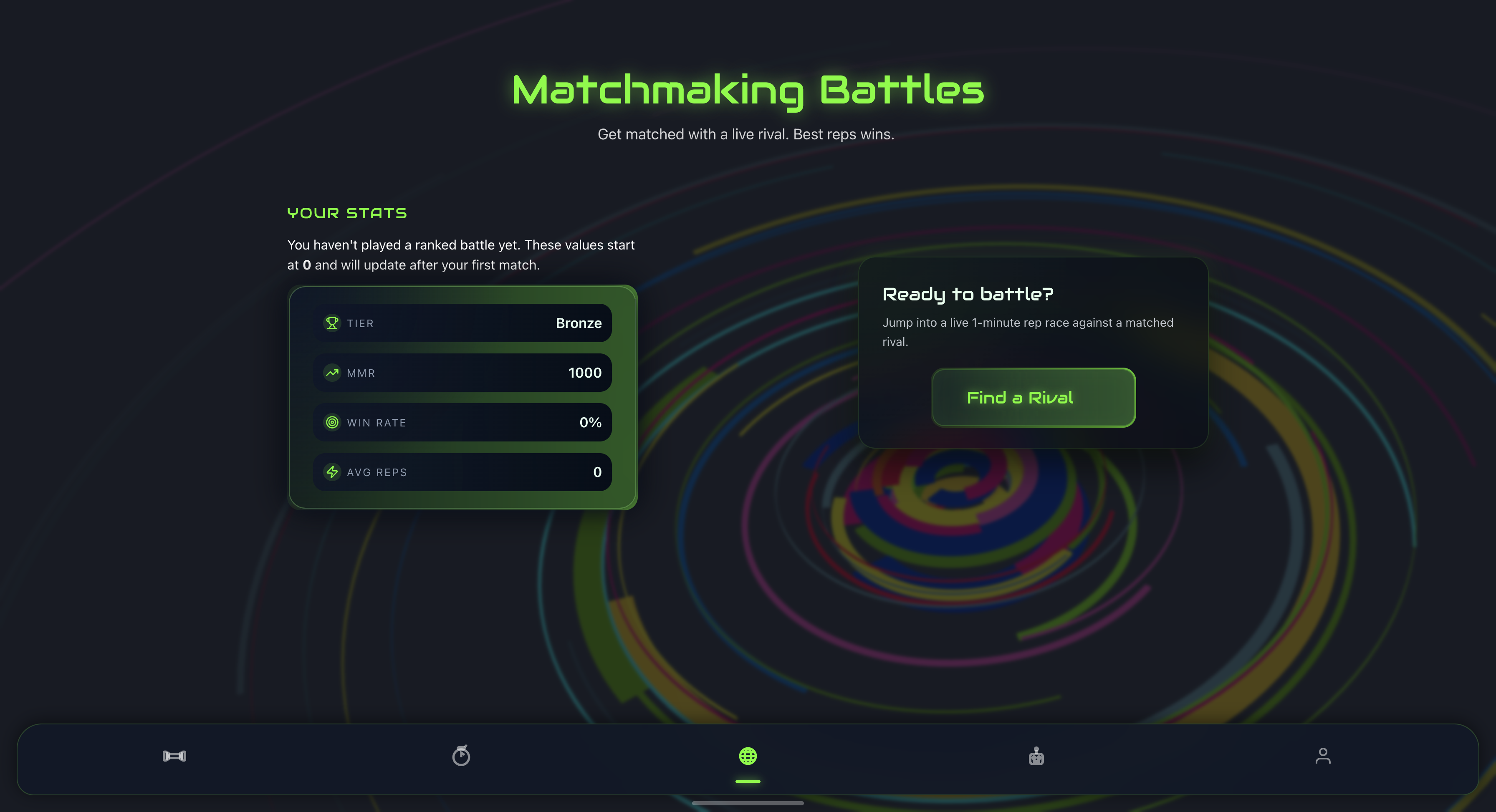Viewport: 1496px width, 812px height.
Task: Click the Ready to battle? card title
Action: pyautogui.click(x=968, y=294)
